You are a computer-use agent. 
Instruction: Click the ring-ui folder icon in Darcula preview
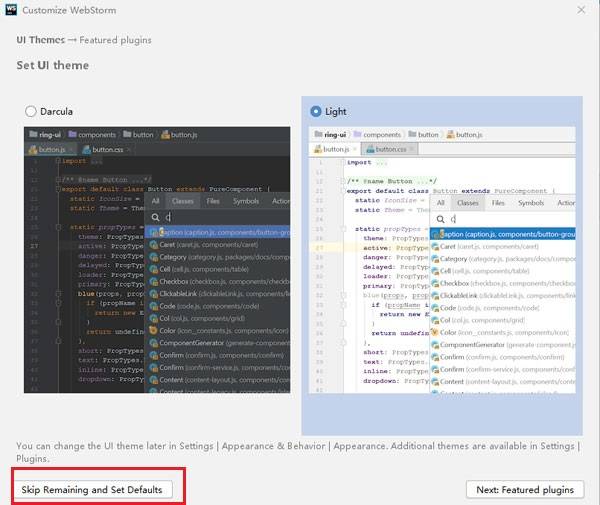tap(33, 134)
